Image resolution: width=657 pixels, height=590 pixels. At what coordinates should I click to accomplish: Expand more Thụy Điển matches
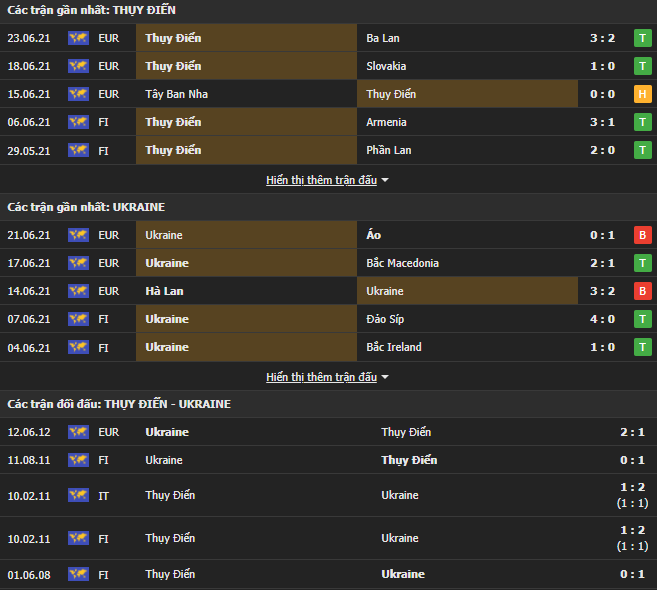[321, 180]
